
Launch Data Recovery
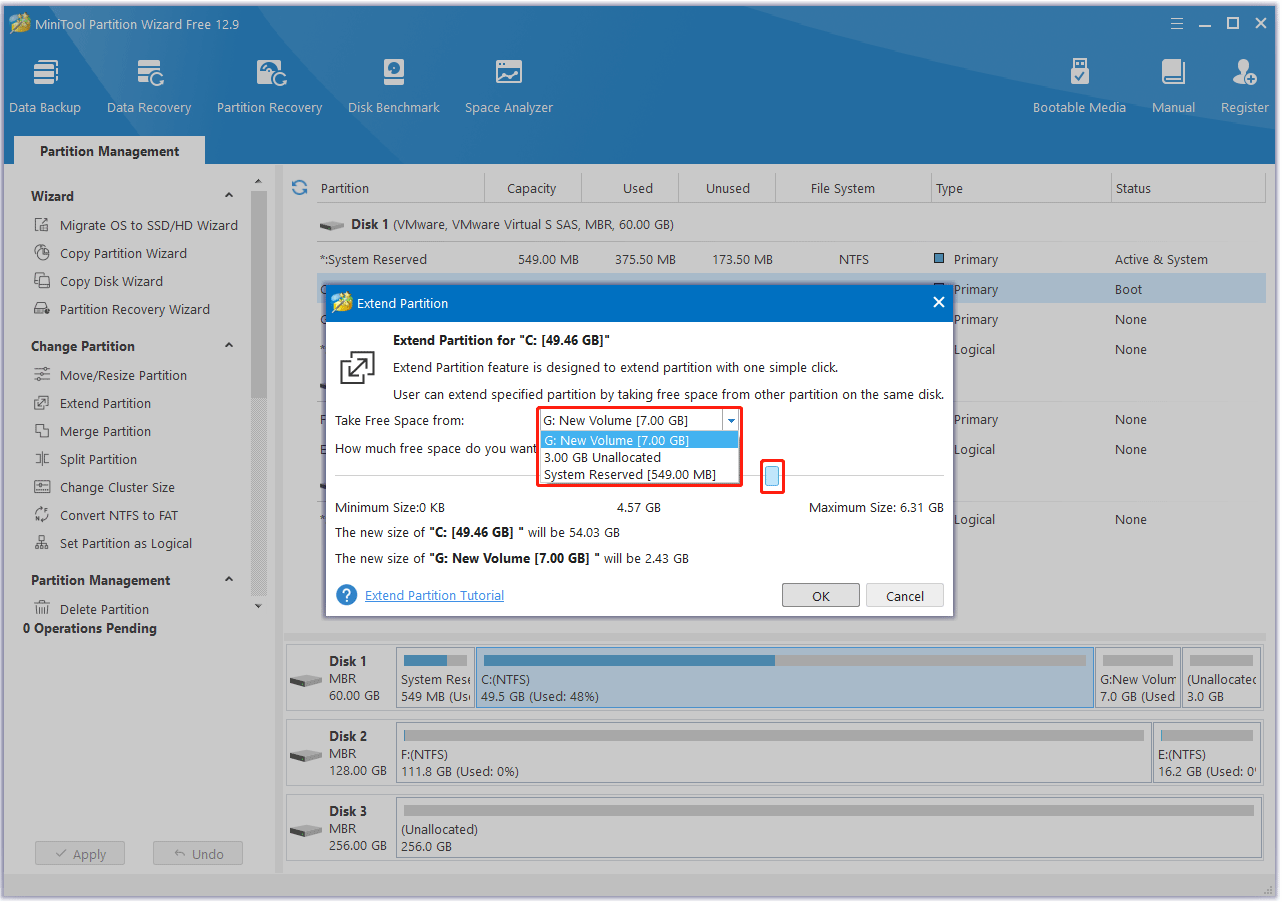point(149,85)
